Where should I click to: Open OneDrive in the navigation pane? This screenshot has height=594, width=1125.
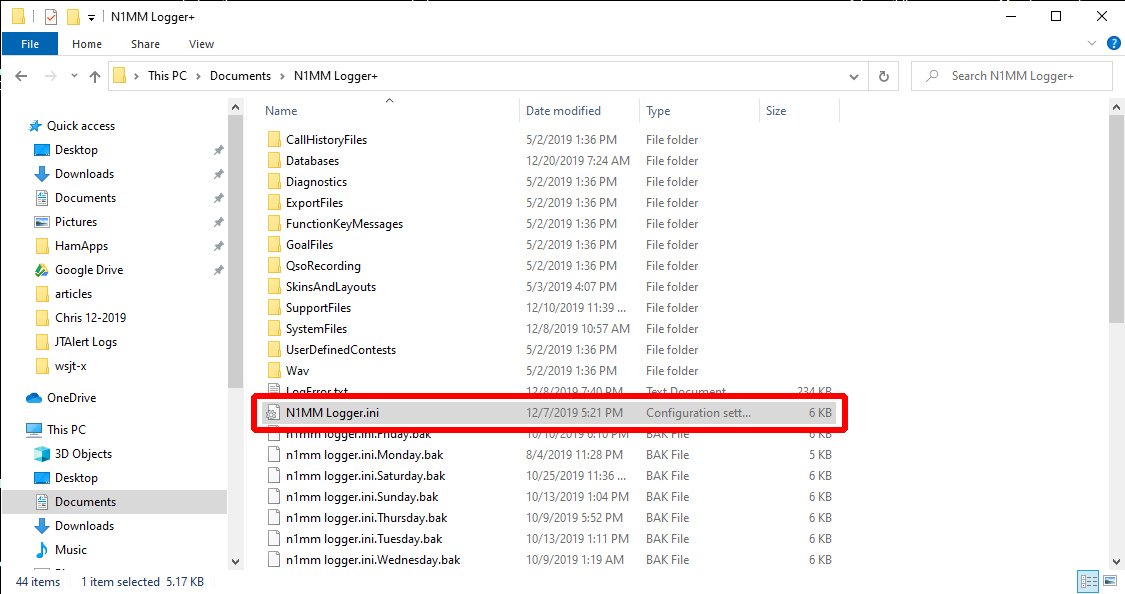click(71, 398)
